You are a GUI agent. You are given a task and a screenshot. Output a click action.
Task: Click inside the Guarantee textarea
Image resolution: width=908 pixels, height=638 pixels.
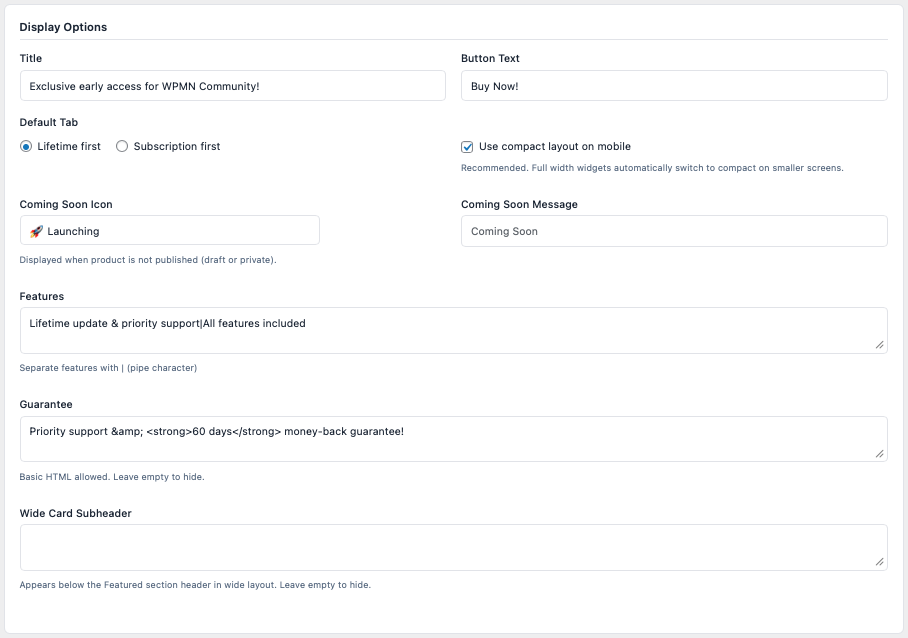tap(453, 439)
